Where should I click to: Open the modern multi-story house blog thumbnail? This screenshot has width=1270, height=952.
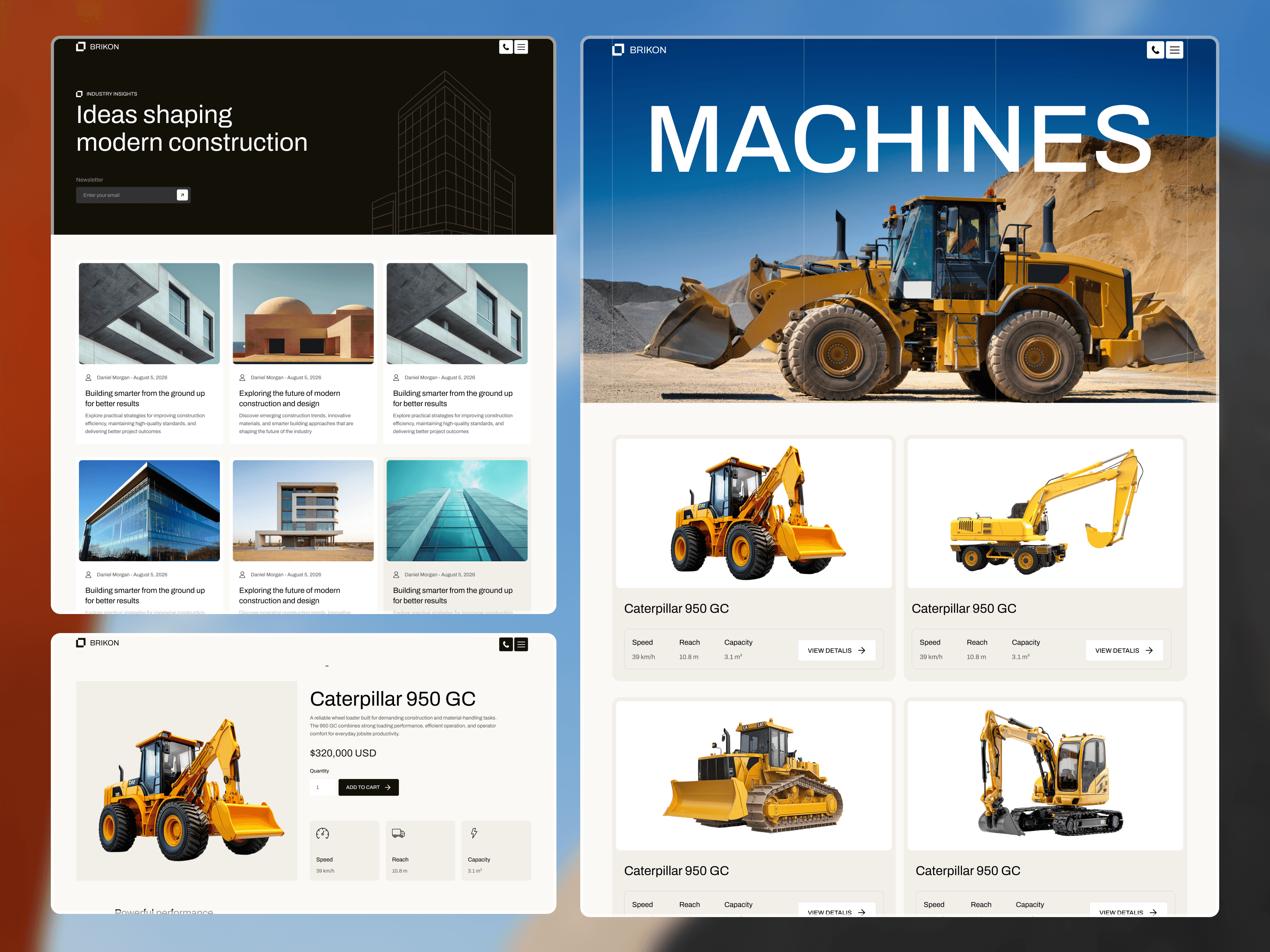[x=303, y=510]
